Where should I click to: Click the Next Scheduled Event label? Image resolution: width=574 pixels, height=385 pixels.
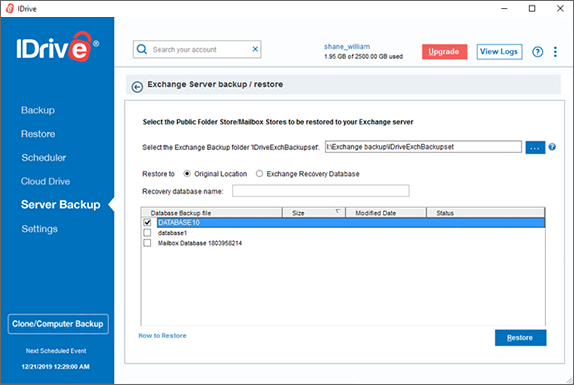click(56, 351)
